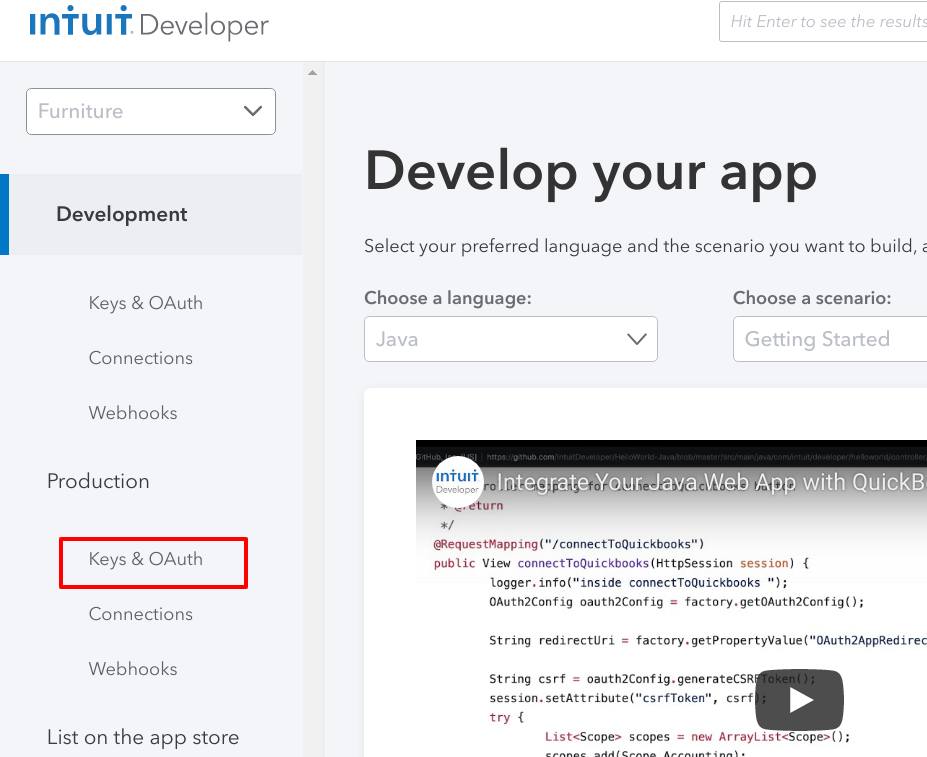The image size is (927, 757).
Task: Open Keys & OAuth under Development
Action: click(x=145, y=303)
